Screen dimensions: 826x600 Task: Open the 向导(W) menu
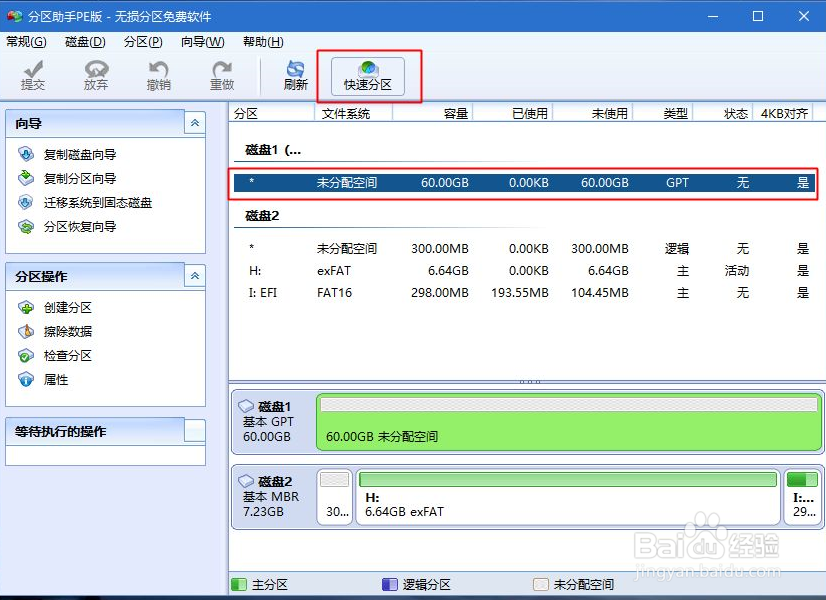[x=202, y=41]
